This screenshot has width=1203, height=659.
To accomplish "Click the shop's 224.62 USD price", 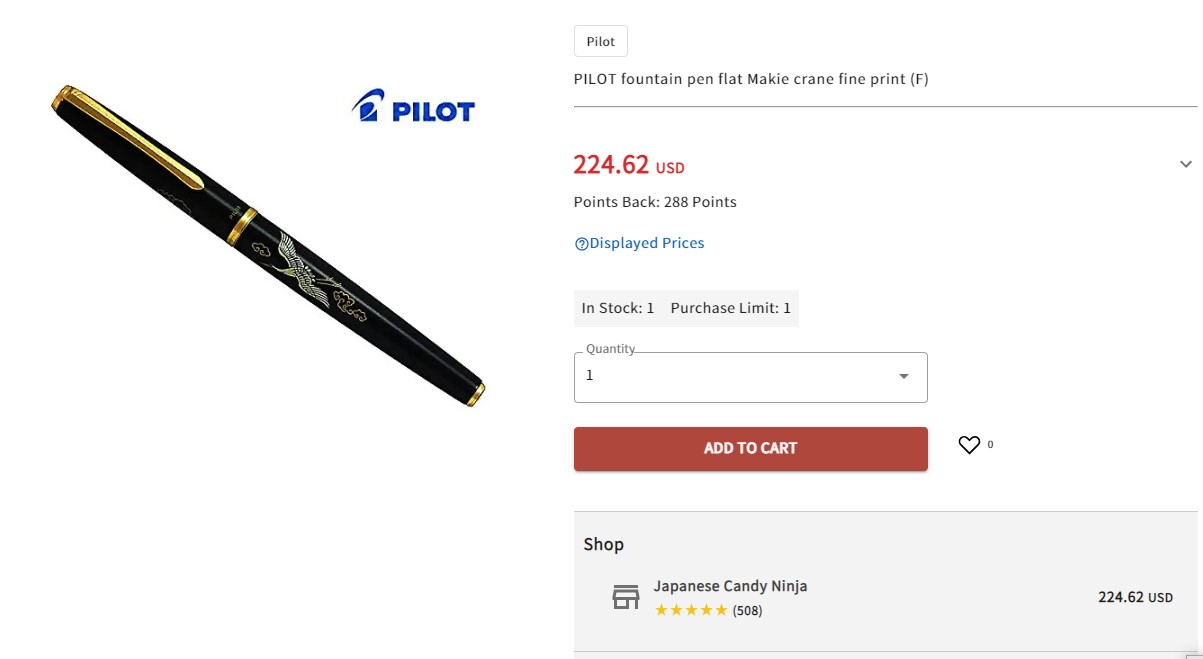I will point(1135,597).
